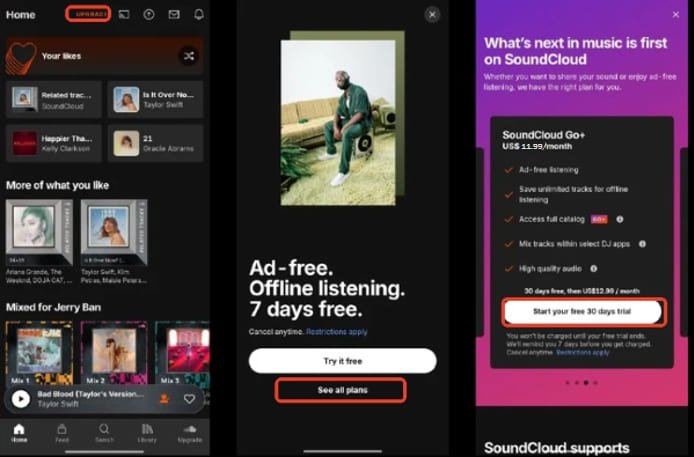
Task: Open Restrictions apply link under 7 days free
Action: coord(337,332)
